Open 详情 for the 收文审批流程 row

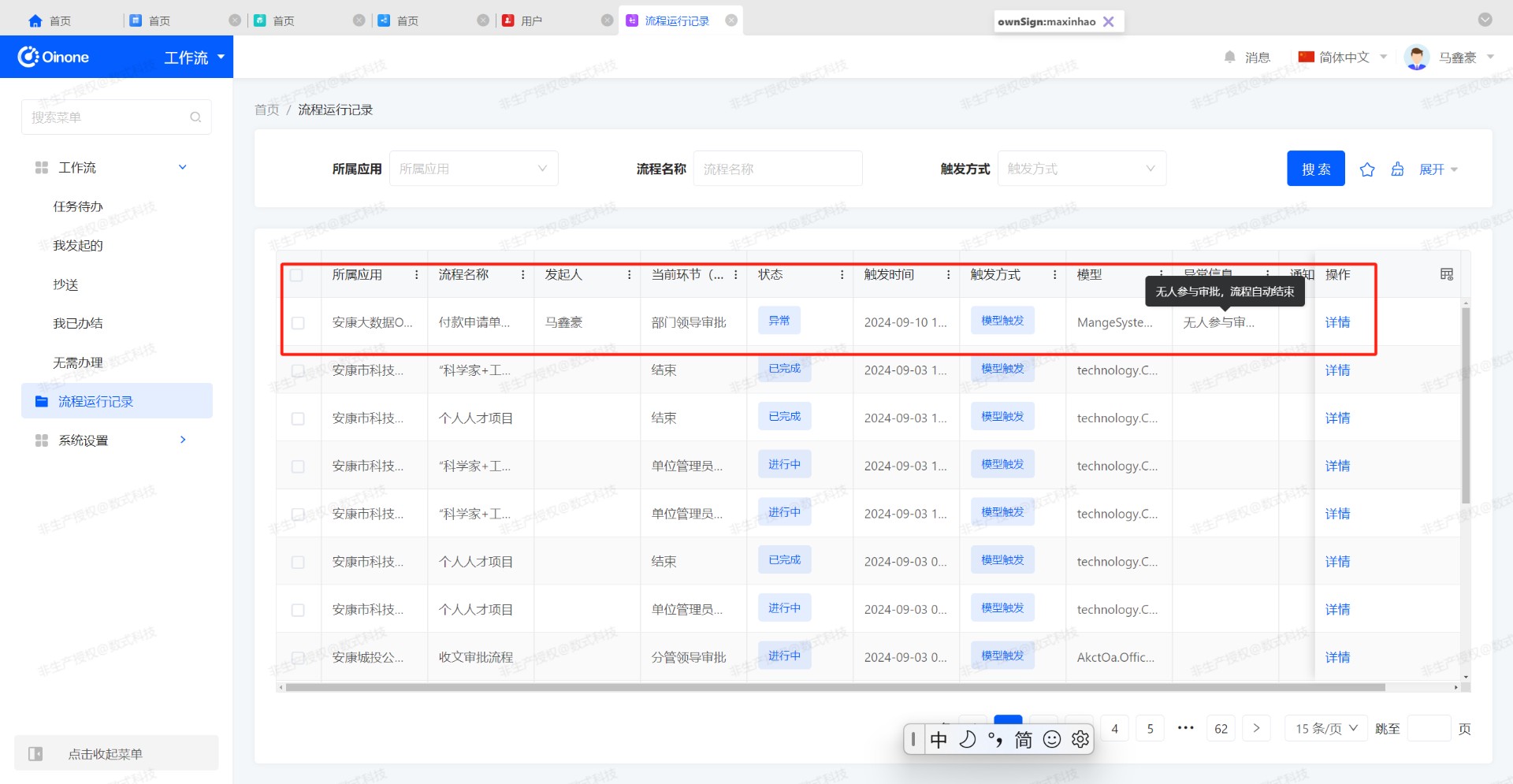[1337, 657]
